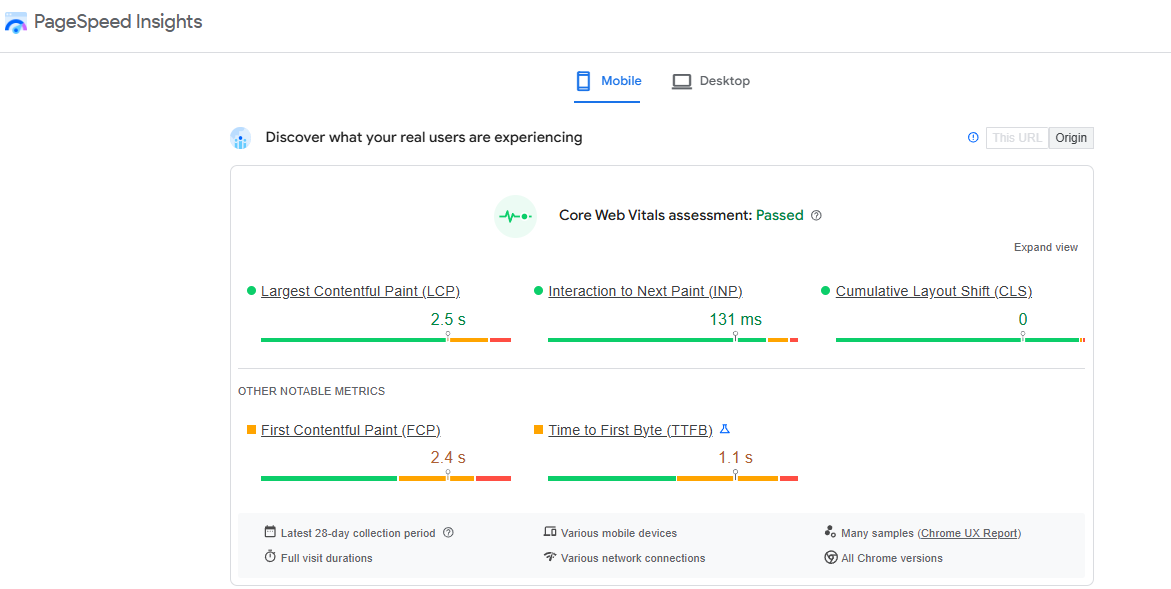Viewport: 1171px width, 589px height.
Task: Open help icon beside 28-day collection period
Action: [448, 532]
